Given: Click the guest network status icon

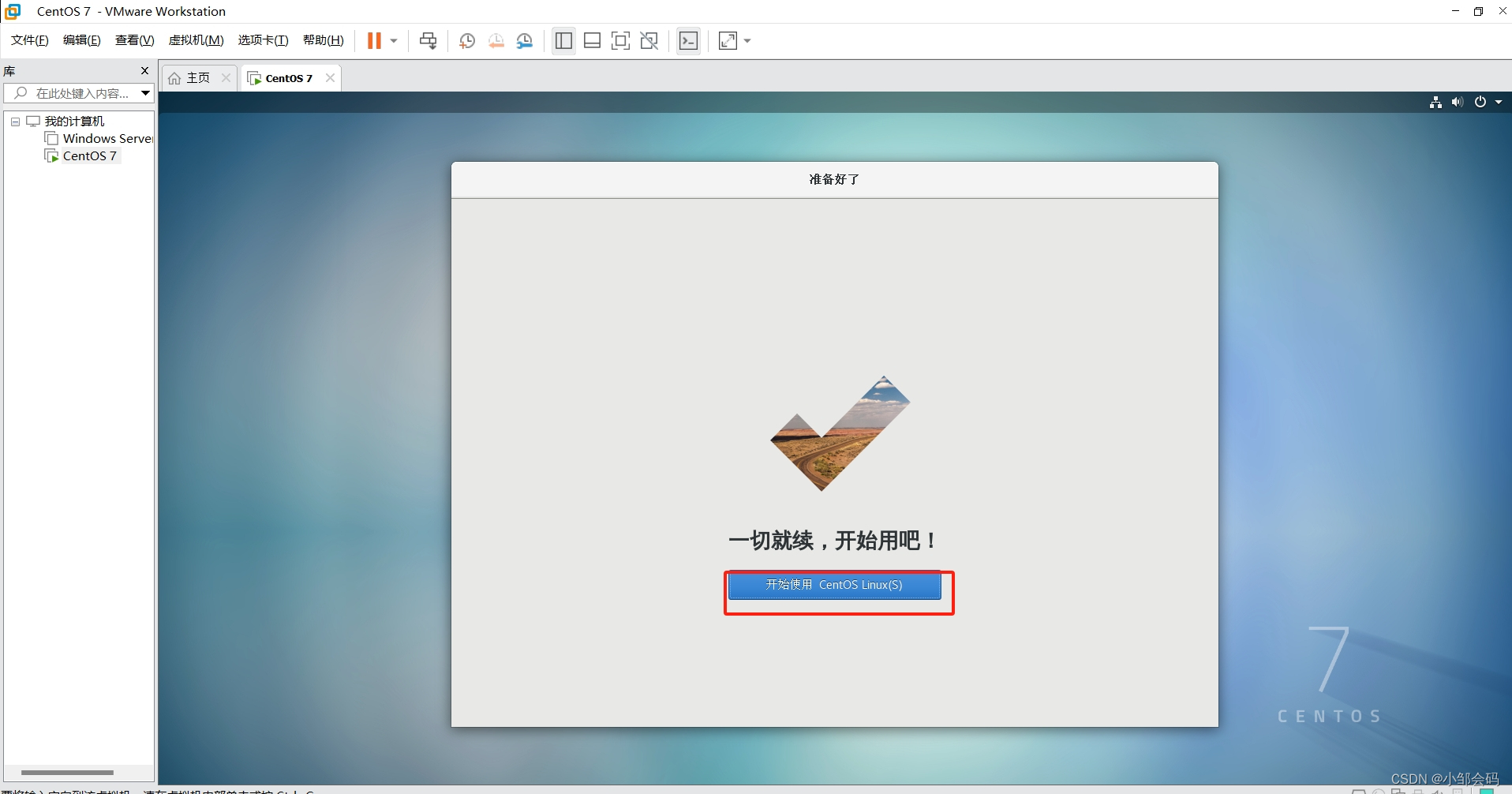Looking at the screenshot, I should pos(1435,102).
